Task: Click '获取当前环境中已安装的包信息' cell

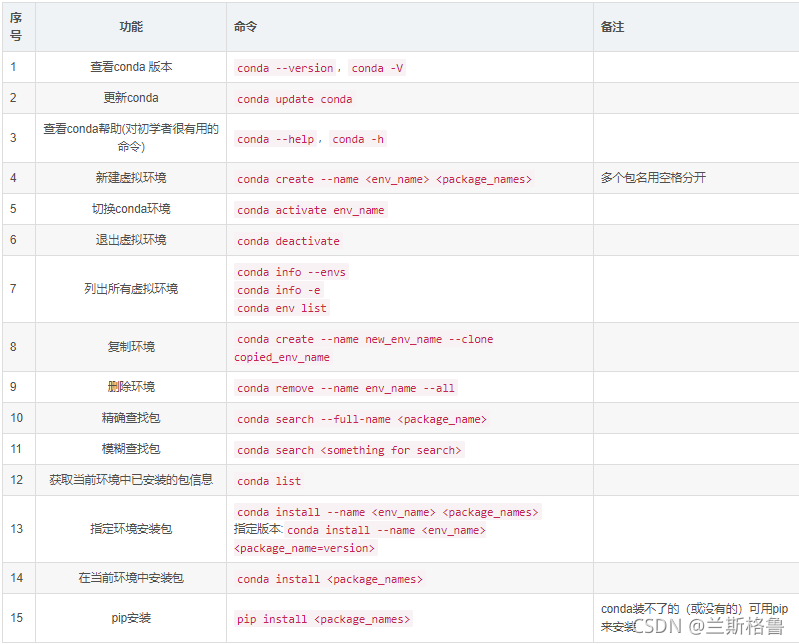Action: click(x=131, y=480)
